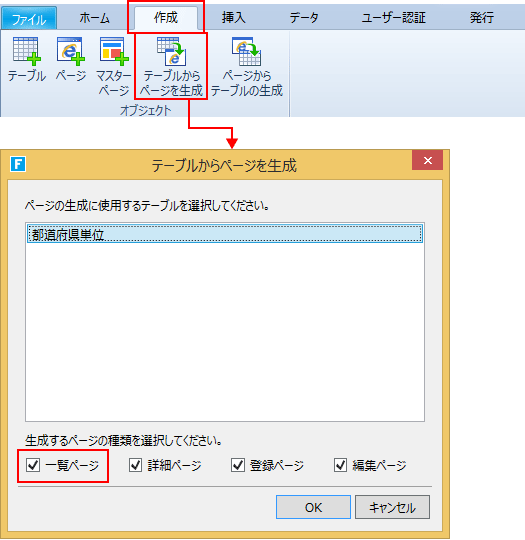
Task: Switch to the ユーザー認証 tab
Action: click(393, 18)
